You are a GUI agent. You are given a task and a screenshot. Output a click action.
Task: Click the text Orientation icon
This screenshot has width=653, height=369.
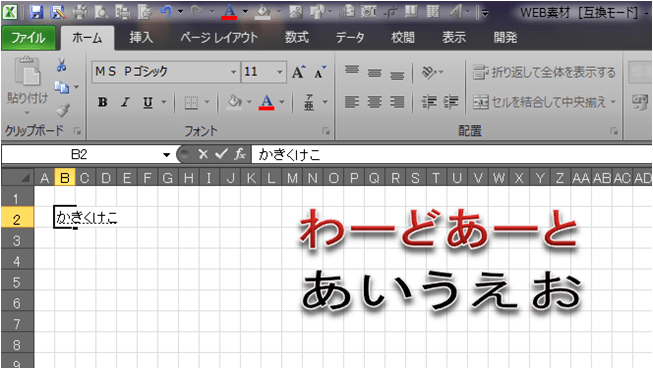pos(429,72)
